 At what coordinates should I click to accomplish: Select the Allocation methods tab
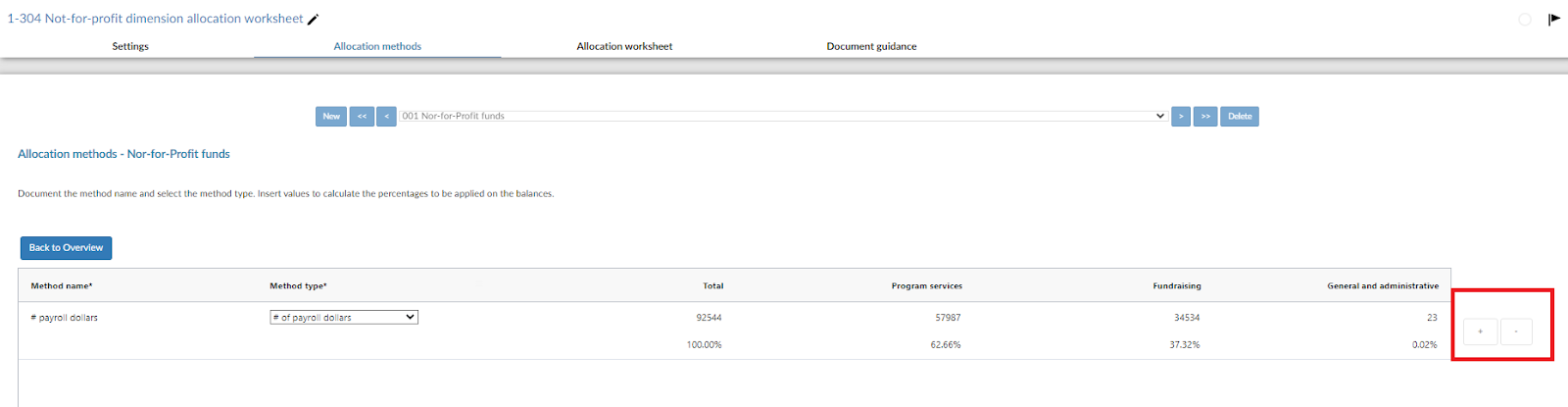coord(377,46)
